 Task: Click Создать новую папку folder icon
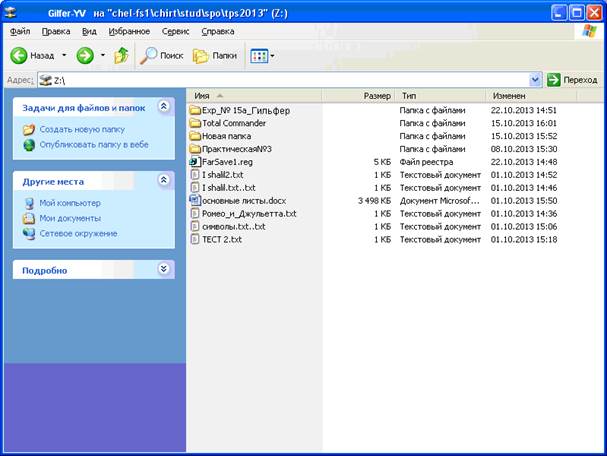[29, 129]
